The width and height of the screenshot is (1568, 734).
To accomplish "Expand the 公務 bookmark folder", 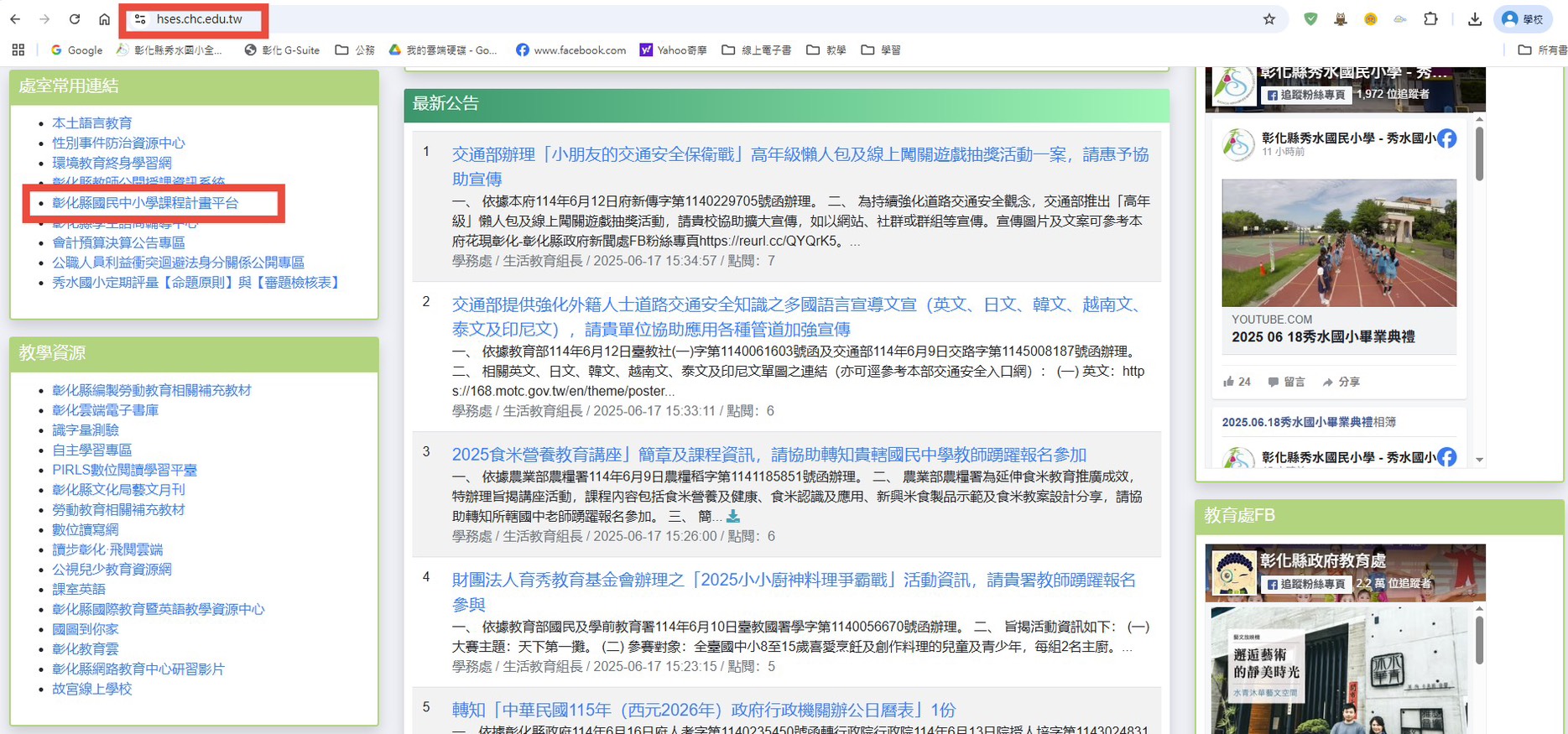I will click(x=355, y=50).
